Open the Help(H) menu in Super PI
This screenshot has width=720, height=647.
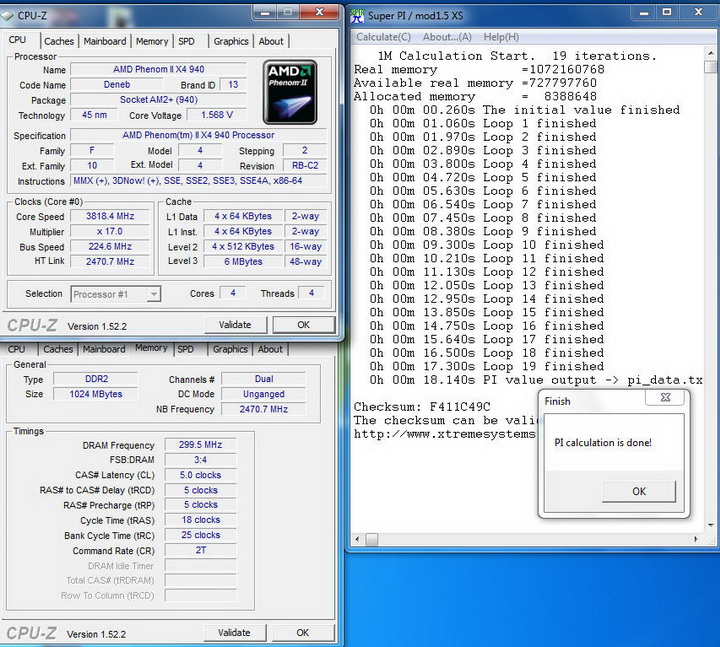501,37
